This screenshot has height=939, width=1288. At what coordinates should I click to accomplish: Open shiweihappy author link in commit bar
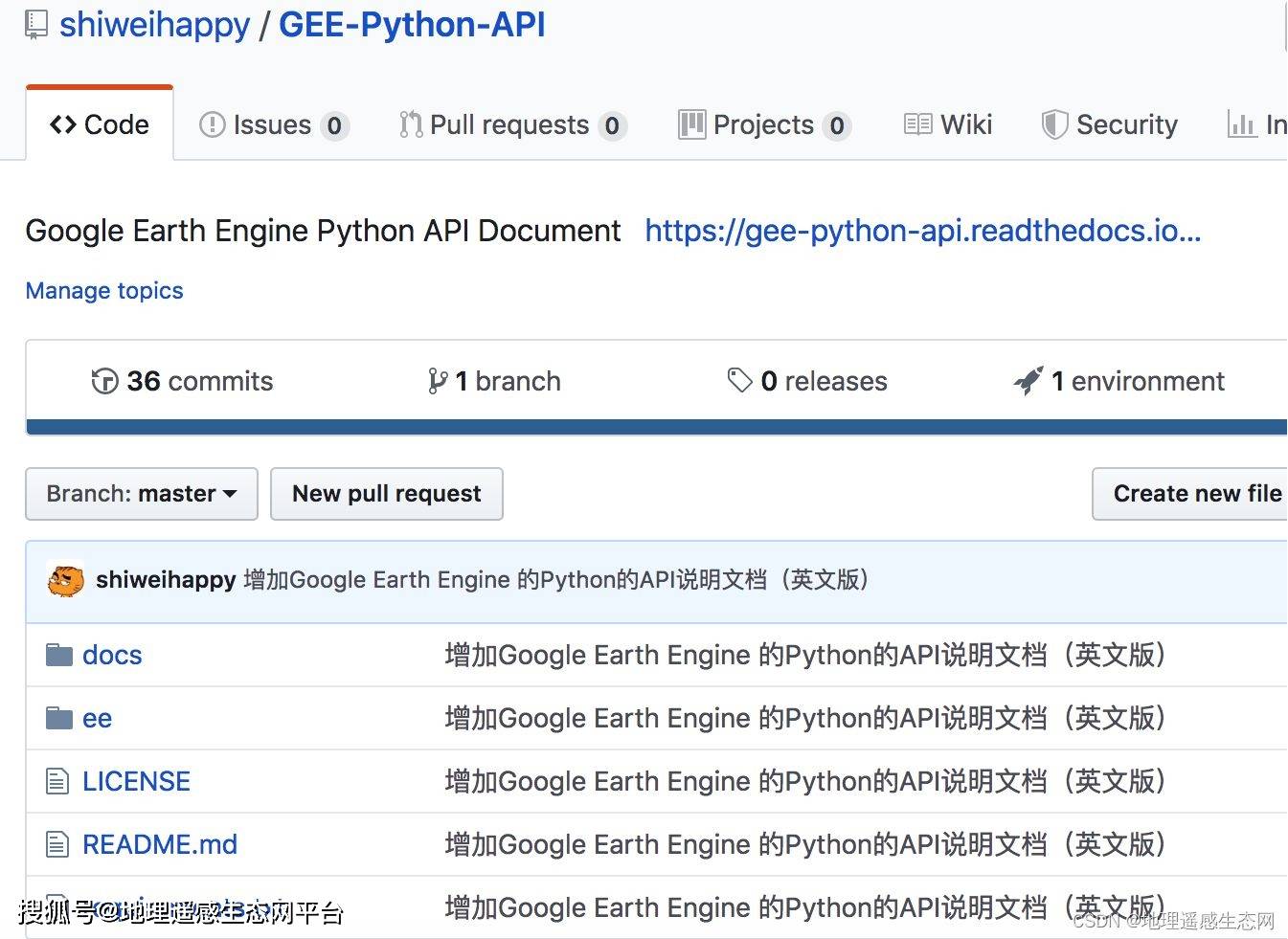pos(166,580)
